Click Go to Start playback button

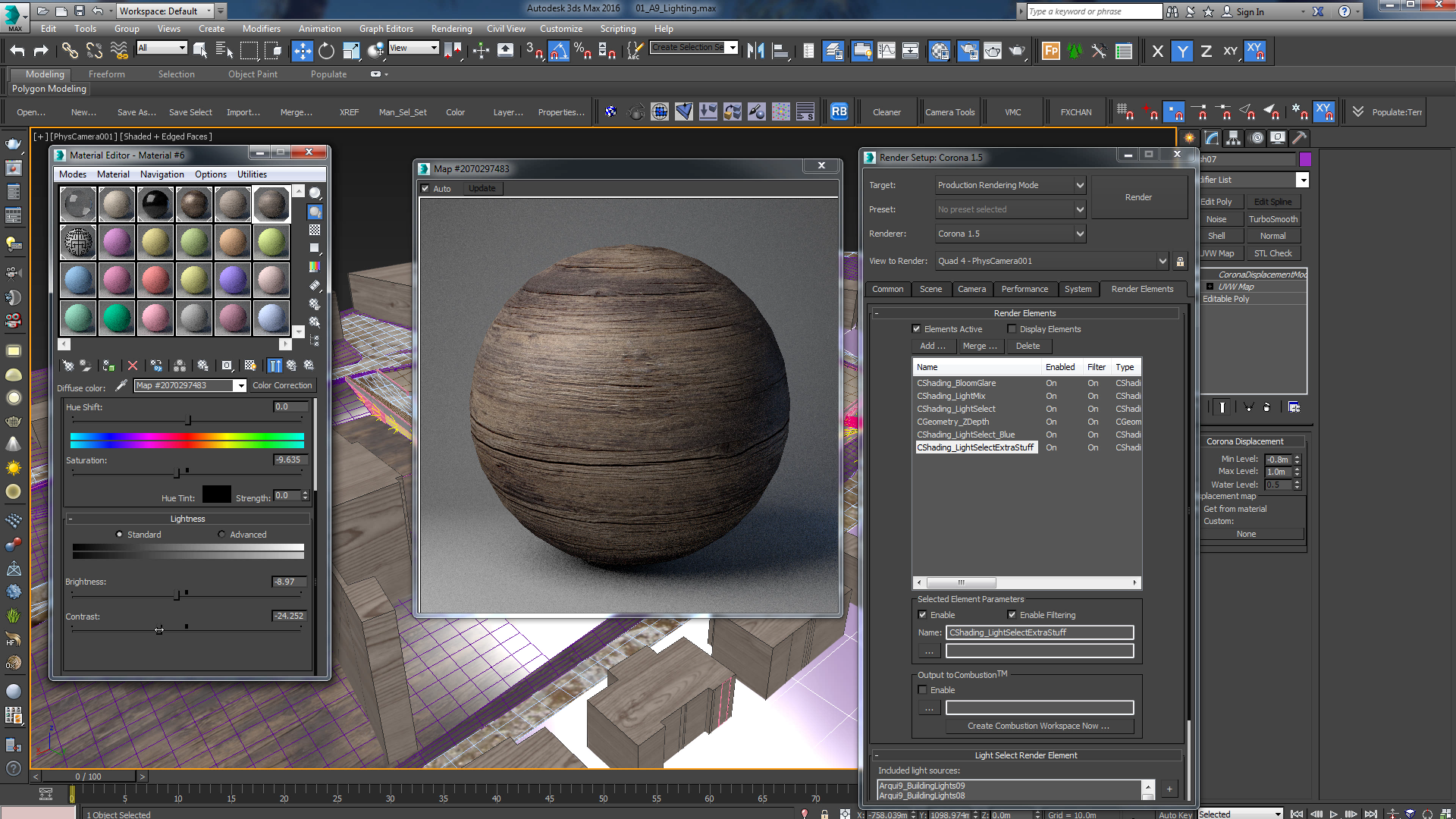click(x=1297, y=814)
